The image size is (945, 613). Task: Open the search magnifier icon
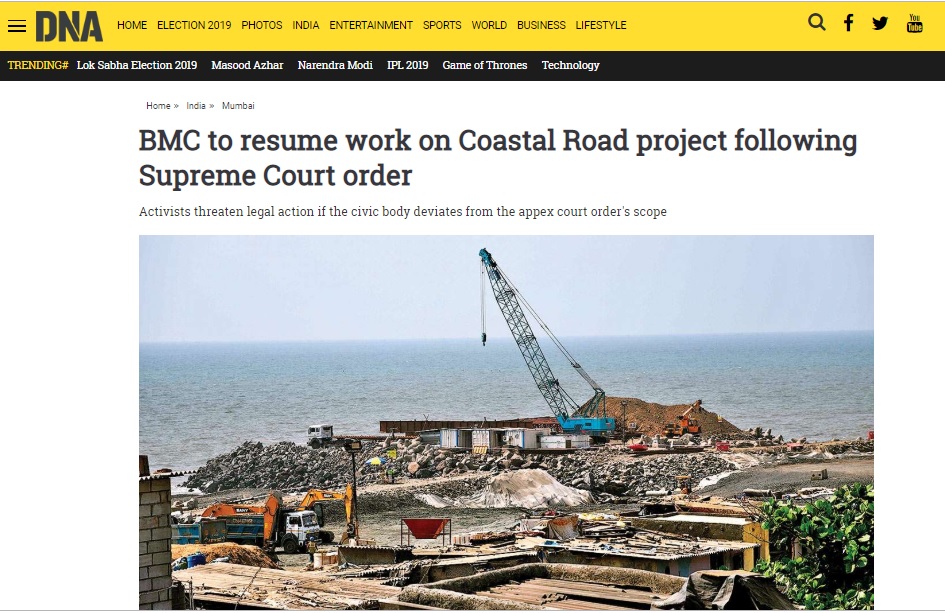pyautogui.click(x=817, y=23)
